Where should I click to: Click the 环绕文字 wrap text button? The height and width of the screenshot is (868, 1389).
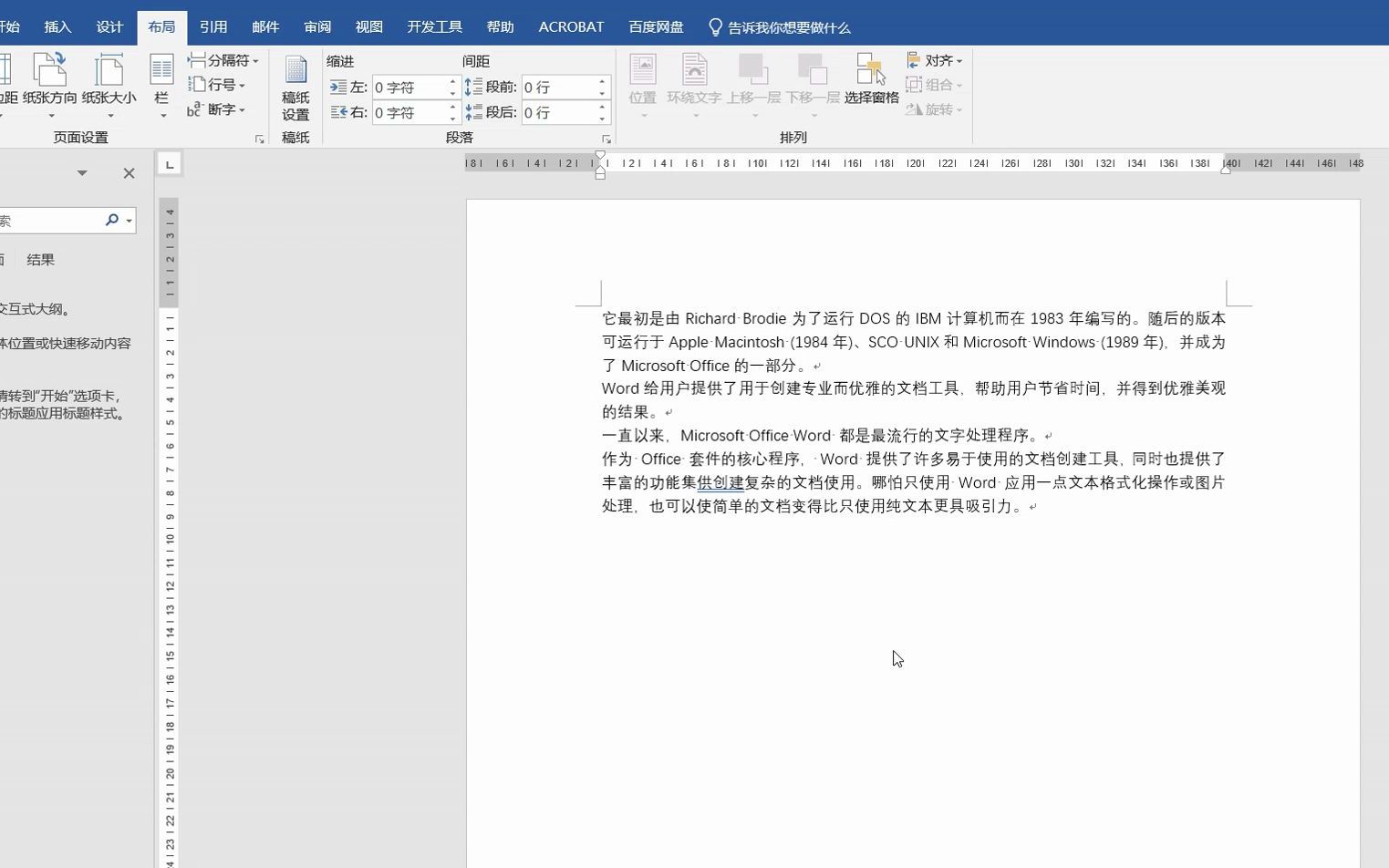[x=694, y=86]
